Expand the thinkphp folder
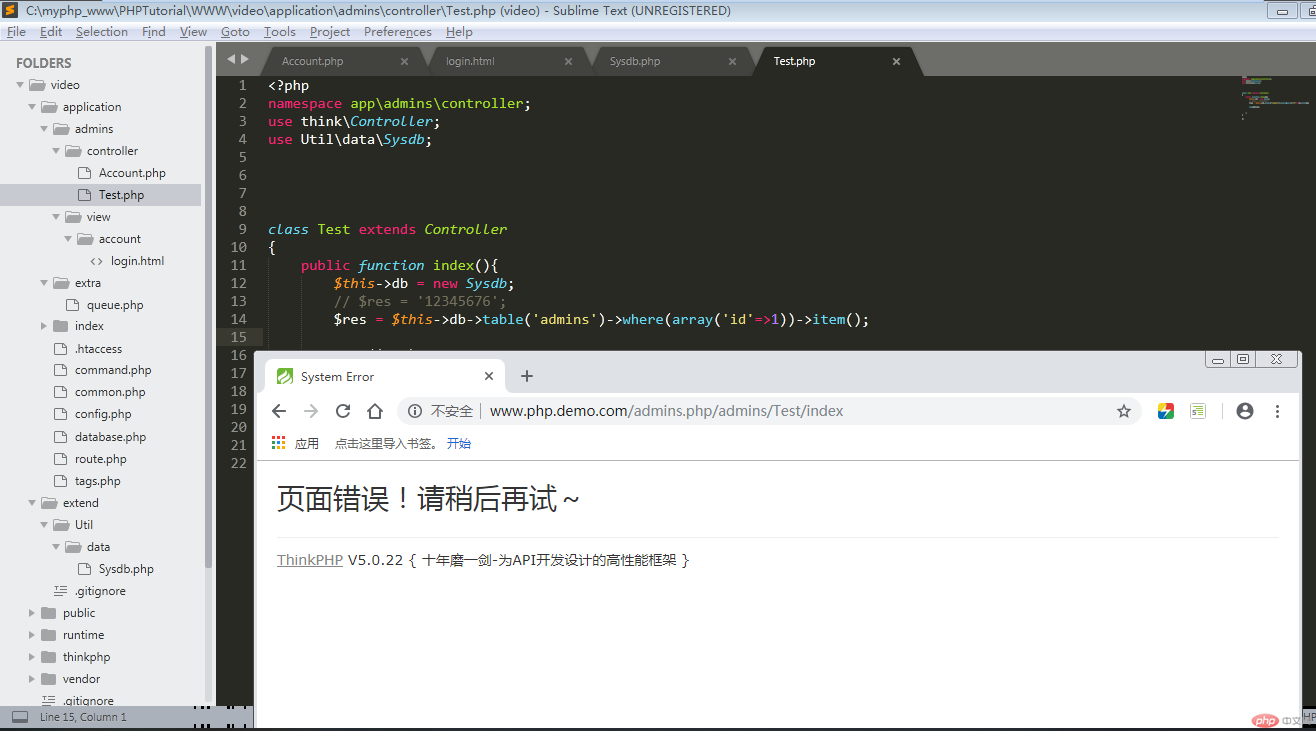The width and height of the screenshot is (1316, 731). [x=32, y=657]
